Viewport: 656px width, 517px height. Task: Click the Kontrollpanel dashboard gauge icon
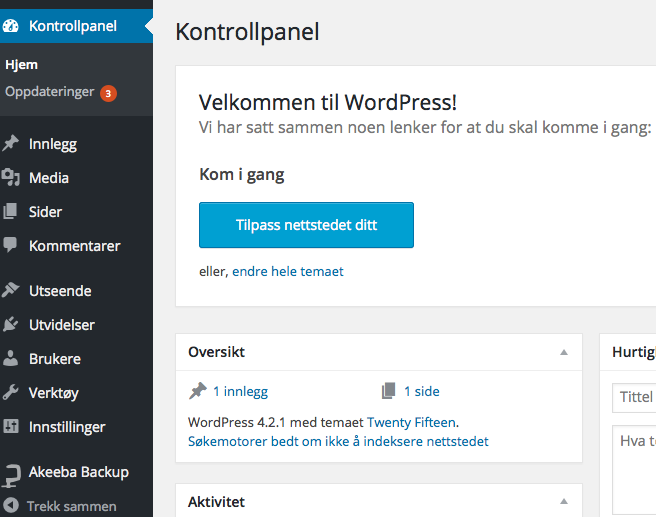10,26
